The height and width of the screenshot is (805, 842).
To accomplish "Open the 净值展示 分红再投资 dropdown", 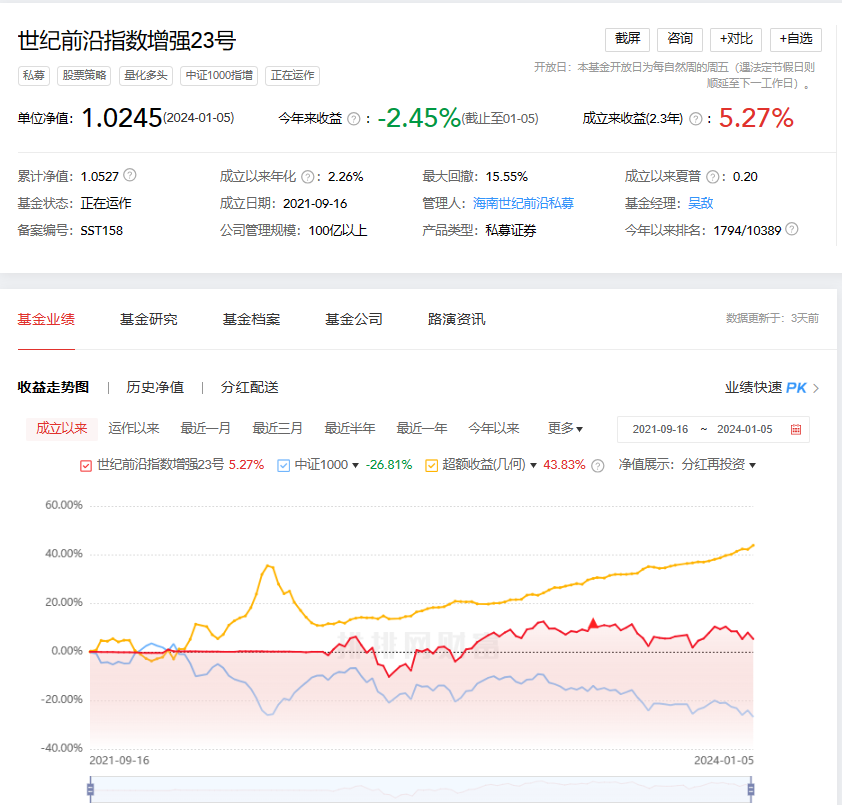I will (x=719, y=465).
